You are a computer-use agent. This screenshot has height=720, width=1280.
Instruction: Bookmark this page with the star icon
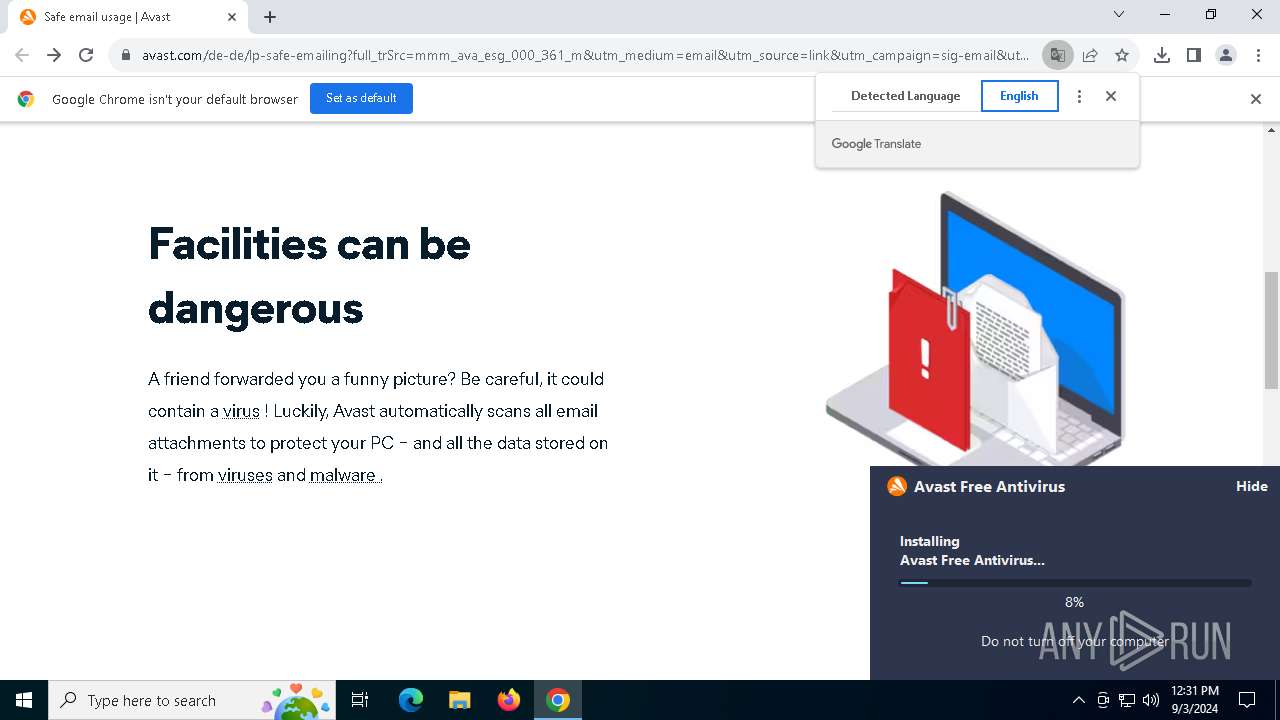(x=1122, y=55)
